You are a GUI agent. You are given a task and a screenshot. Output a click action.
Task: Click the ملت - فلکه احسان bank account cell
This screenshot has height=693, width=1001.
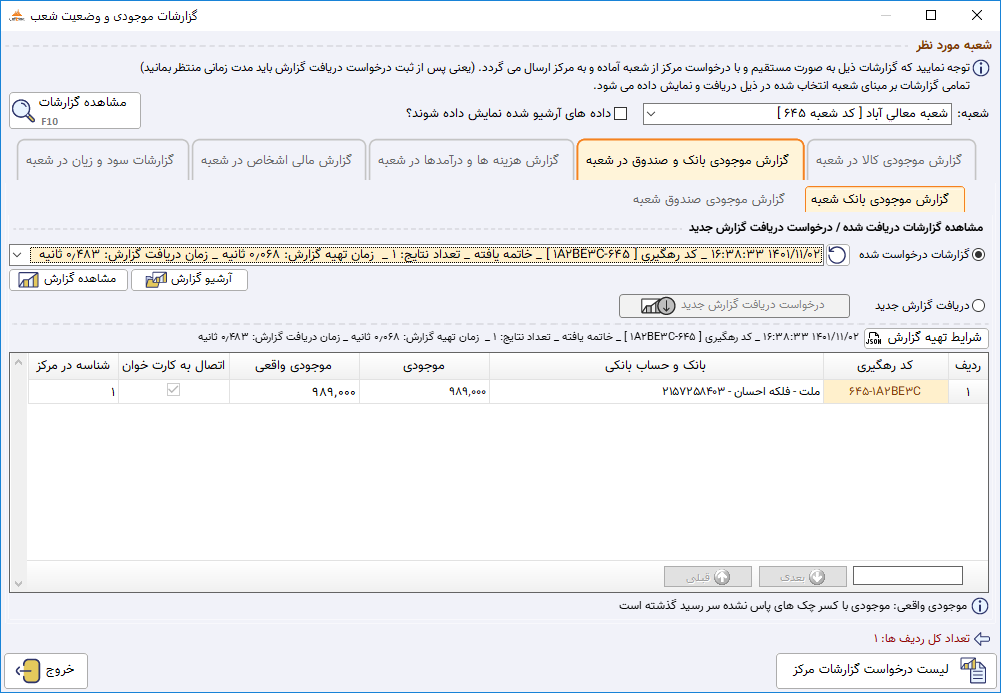point(656,391)
